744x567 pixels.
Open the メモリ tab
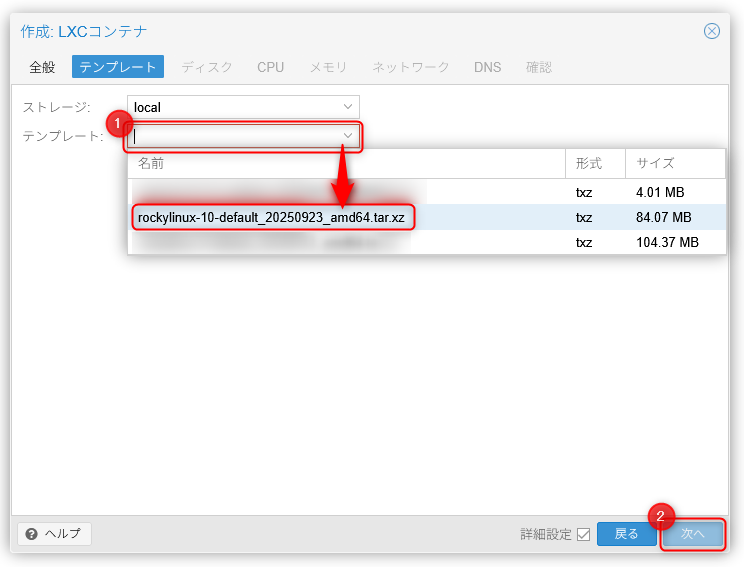coord(328,67)
